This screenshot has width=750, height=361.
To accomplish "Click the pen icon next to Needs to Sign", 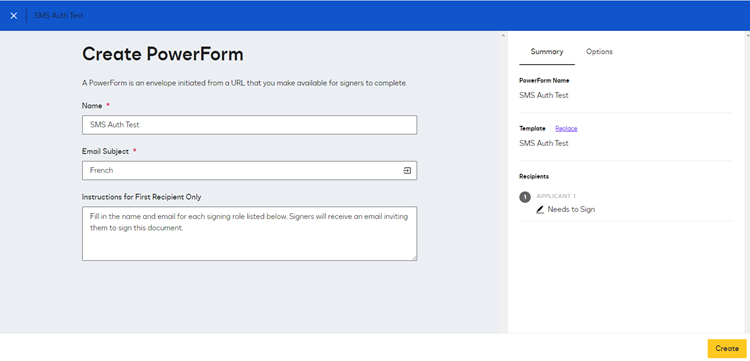I will click(x=540, y=209).
